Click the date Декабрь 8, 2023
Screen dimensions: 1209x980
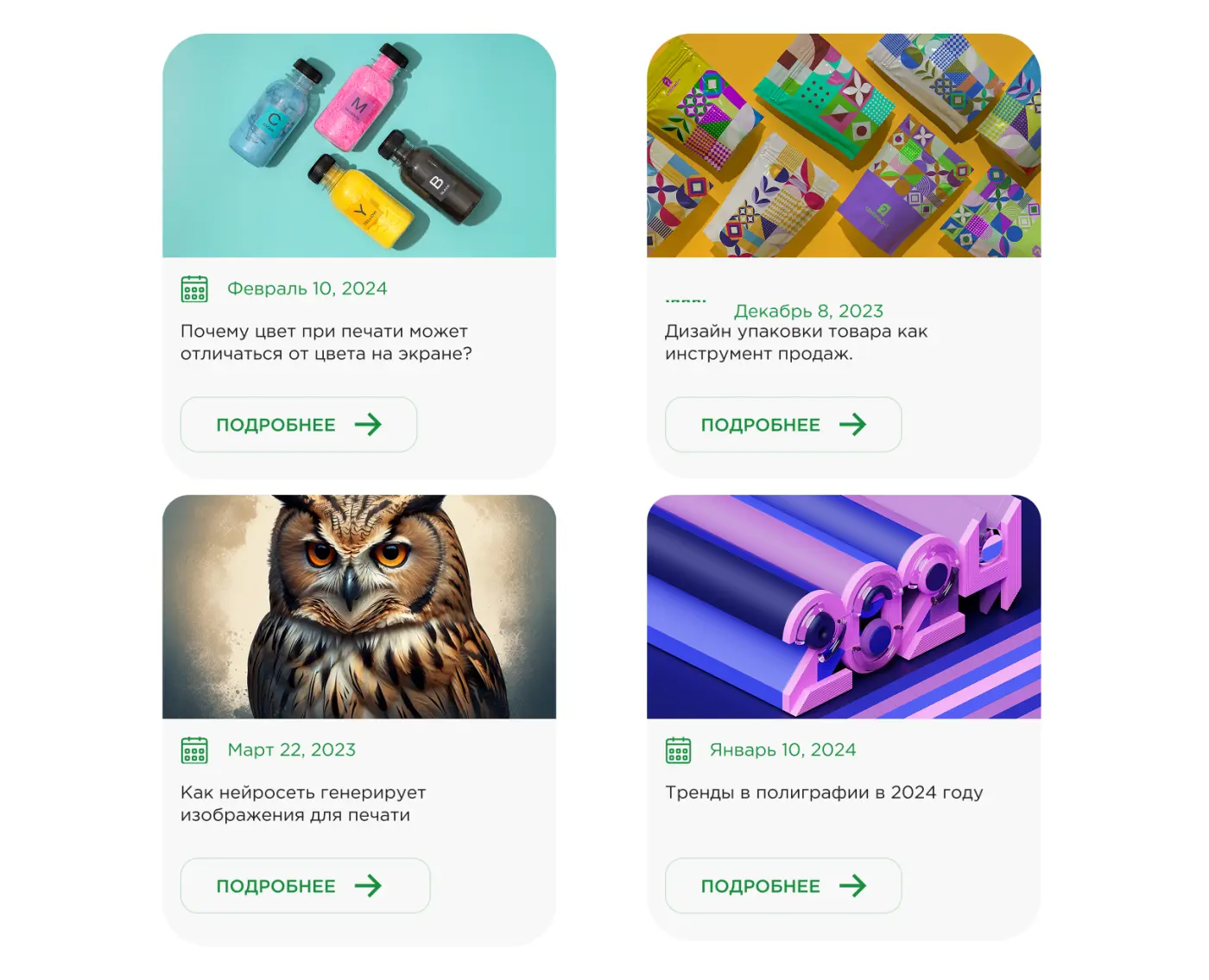(x=808, y=311)
